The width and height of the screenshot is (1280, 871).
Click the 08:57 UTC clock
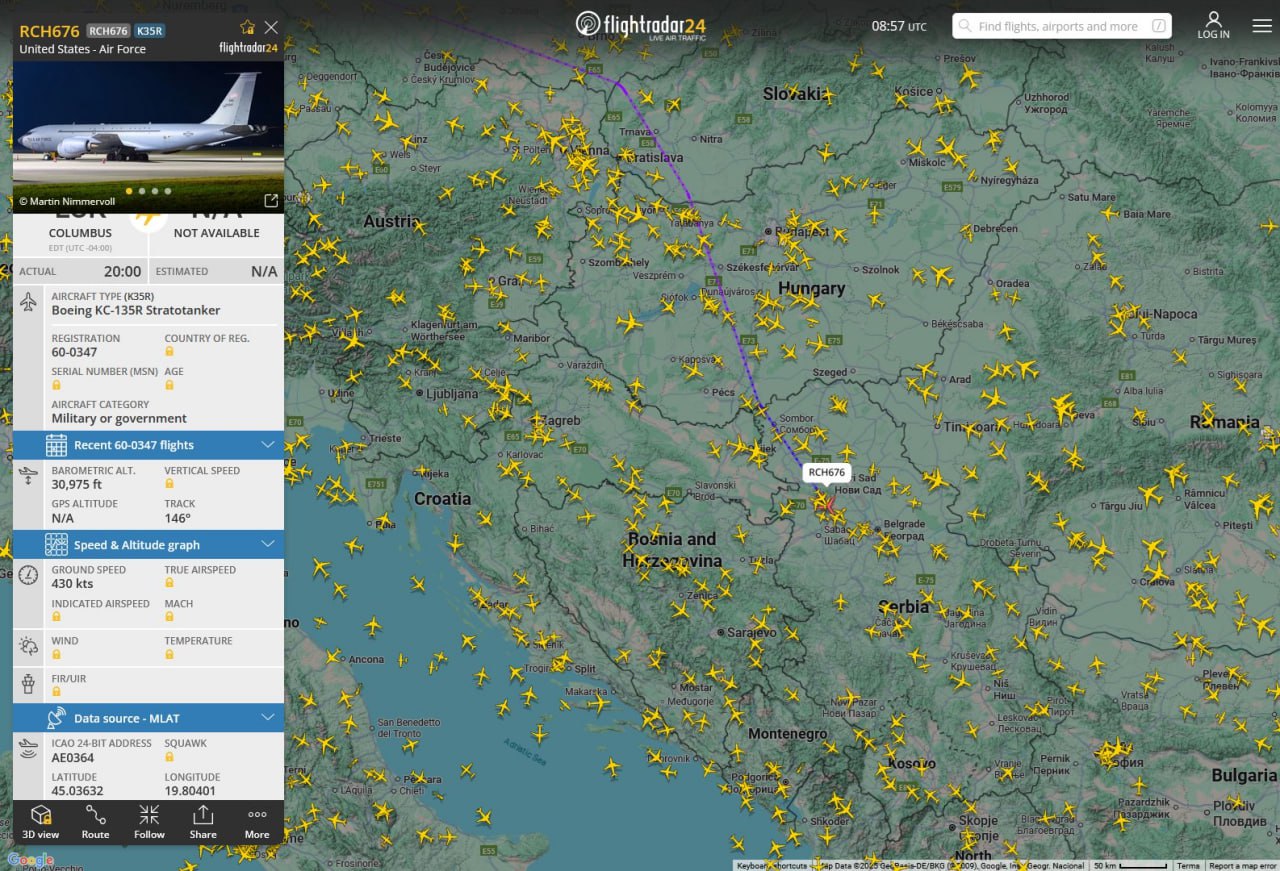899,26
